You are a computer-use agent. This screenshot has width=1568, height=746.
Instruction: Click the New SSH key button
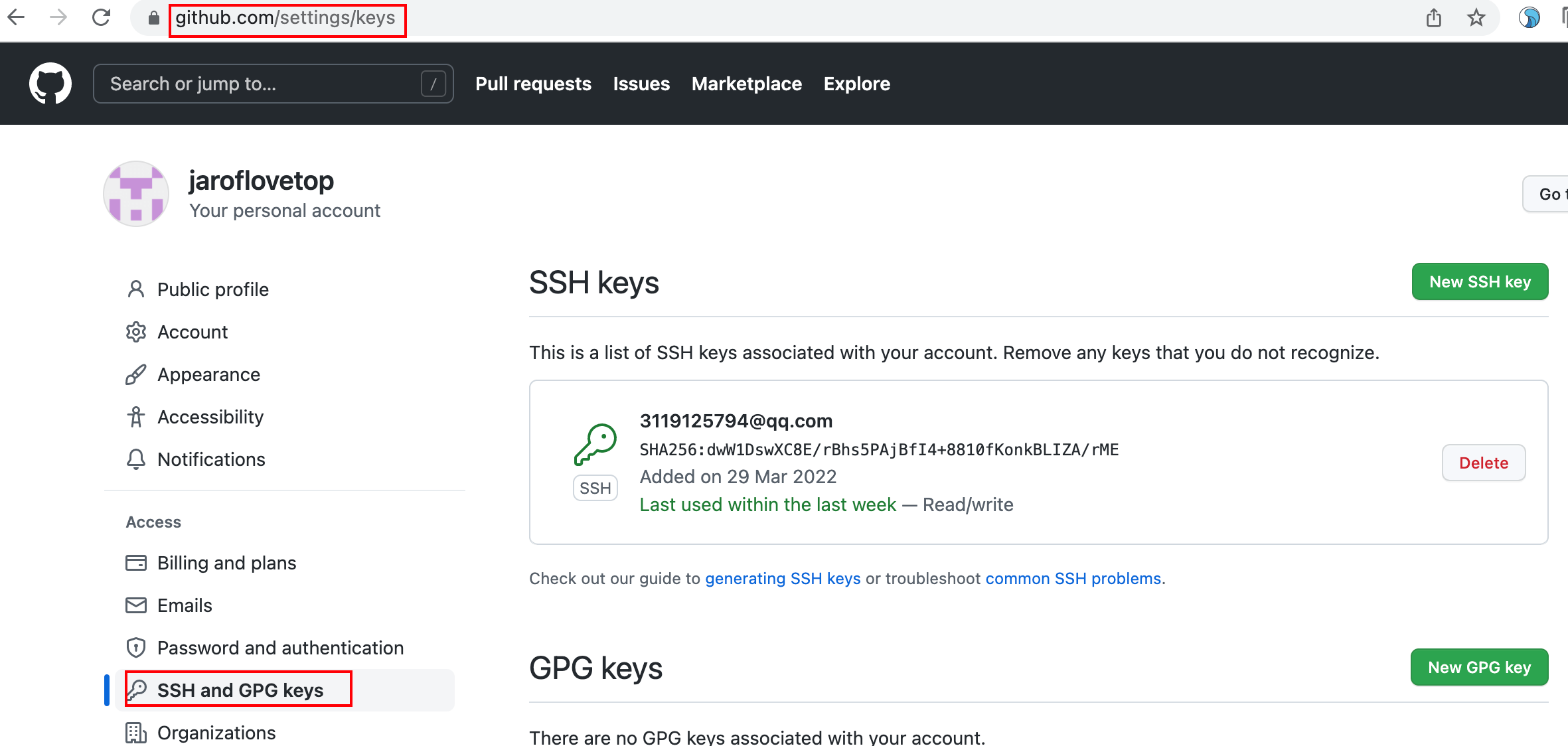tap(1480, 281)
